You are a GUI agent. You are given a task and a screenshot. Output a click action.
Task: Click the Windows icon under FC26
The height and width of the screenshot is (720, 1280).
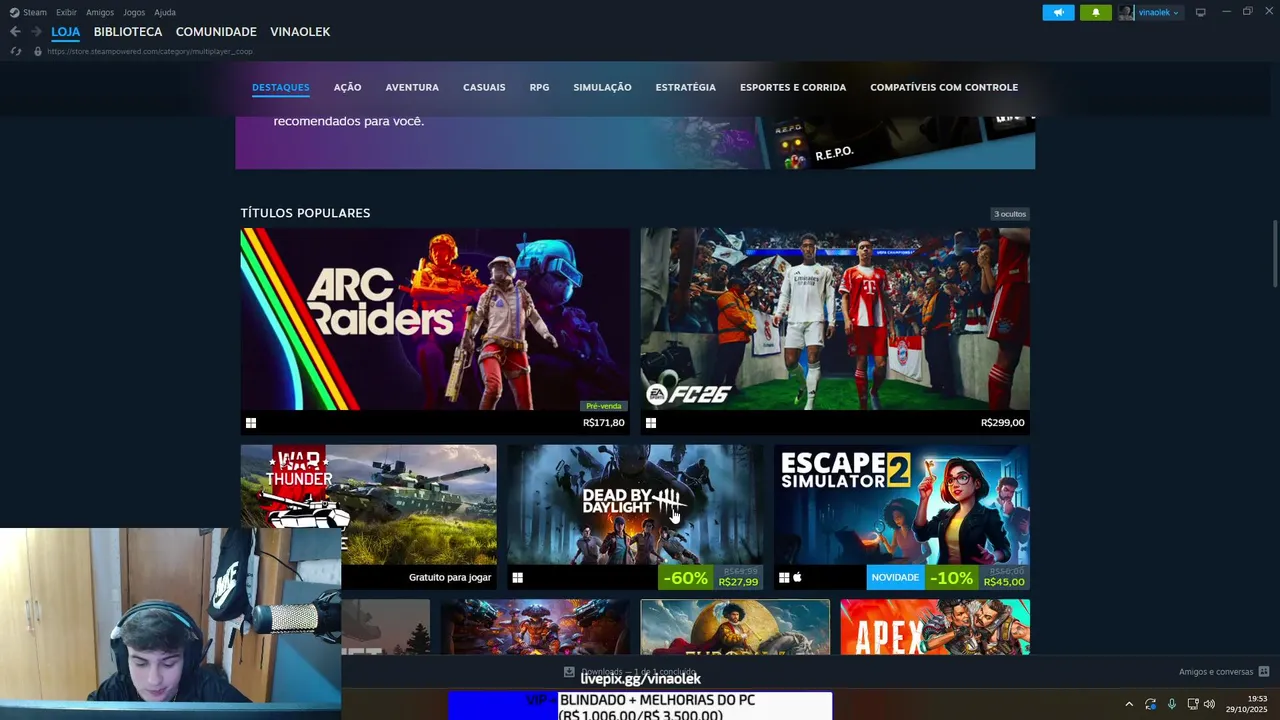(x=651, y=423)
